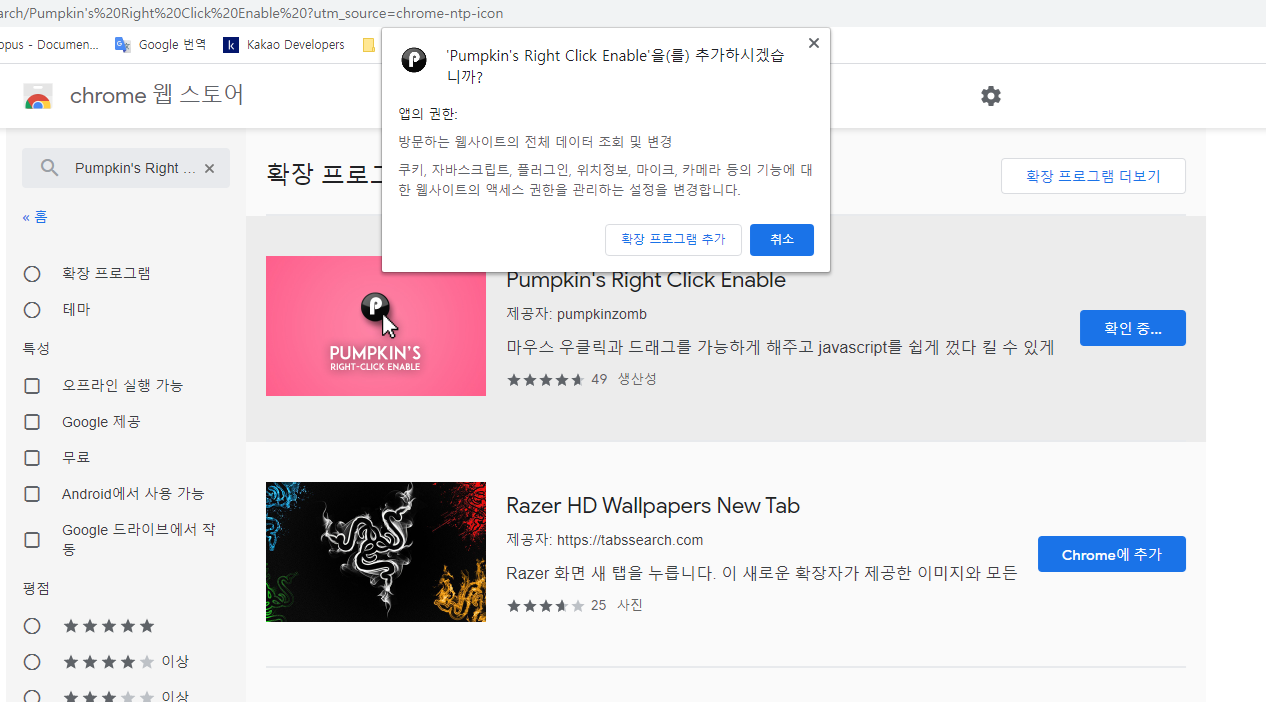Click 확장 프로그램 추가 button
Viewport: 1266px width, 702px height.
click(673, 240)
